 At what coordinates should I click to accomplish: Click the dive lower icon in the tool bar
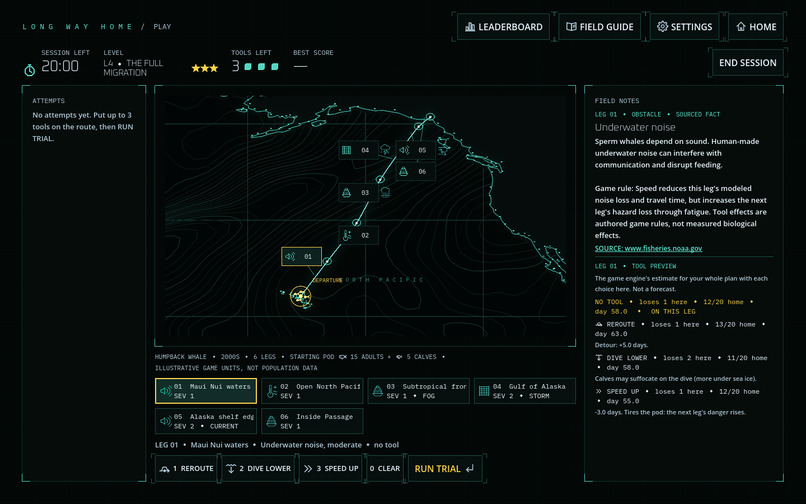pyautogui.click(x=231, y=469)
